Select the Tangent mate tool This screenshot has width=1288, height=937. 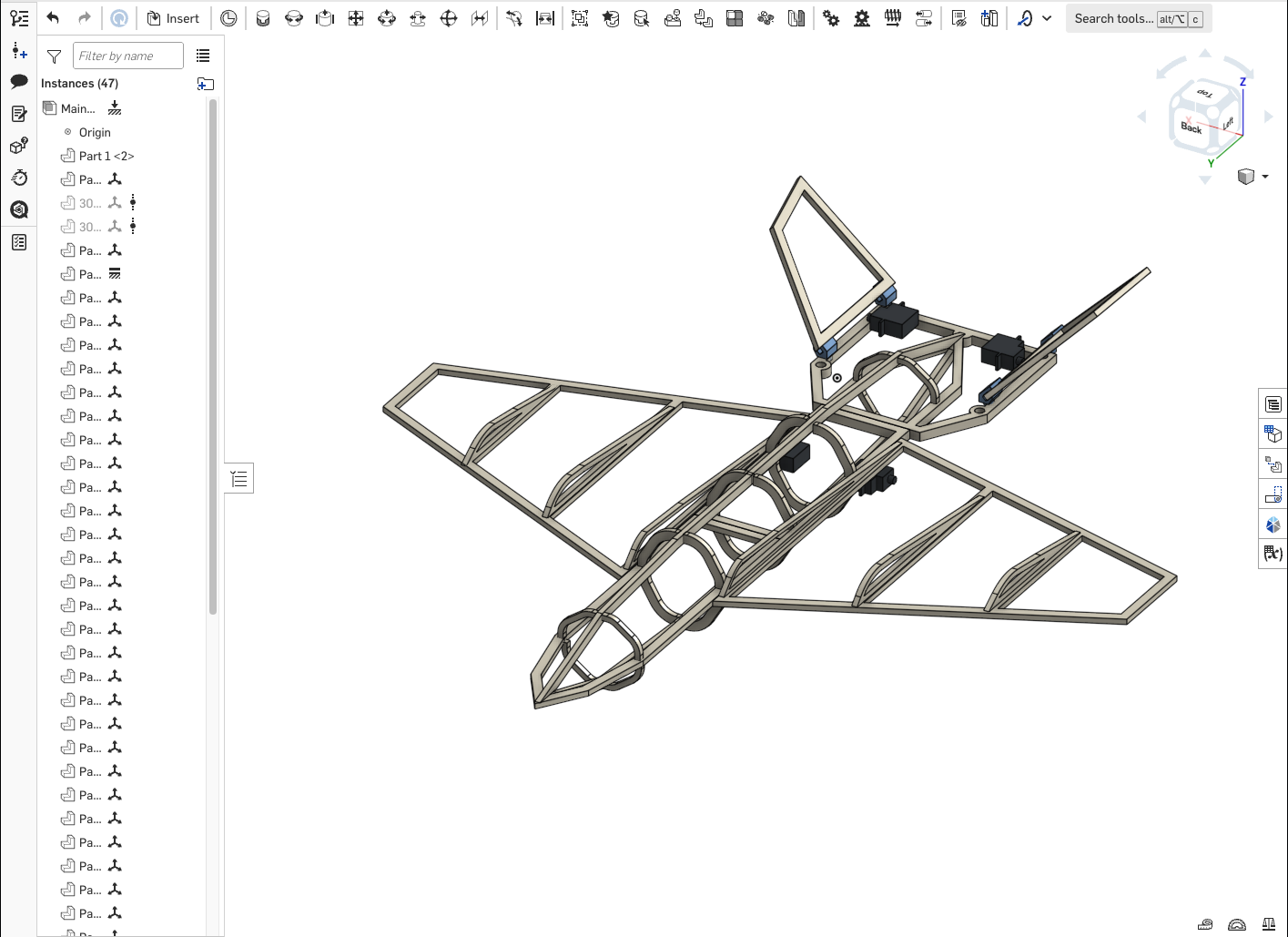pos(514,18)
